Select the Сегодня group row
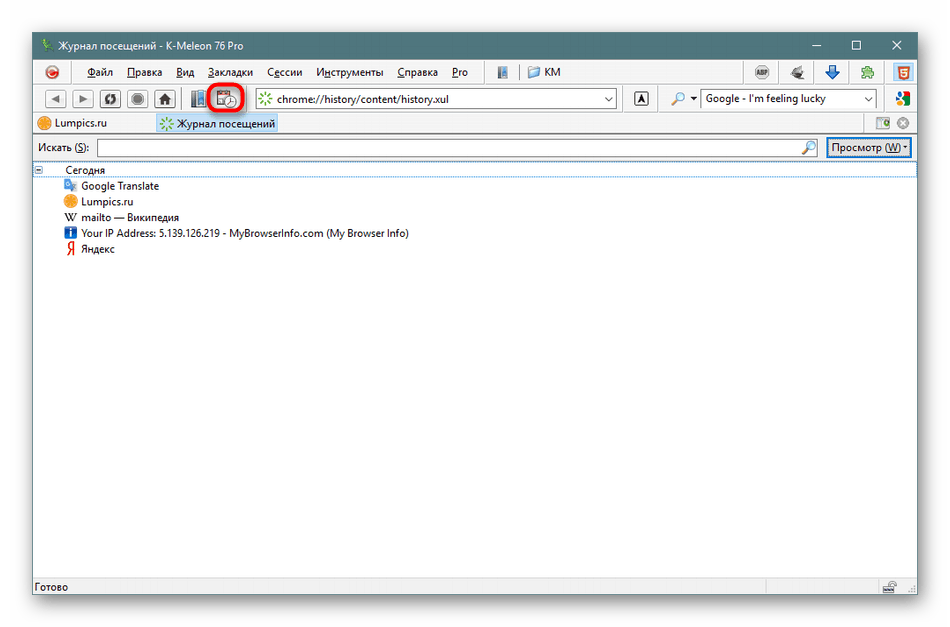This screenshot has width=950, height=627. [x=474, y=170]
